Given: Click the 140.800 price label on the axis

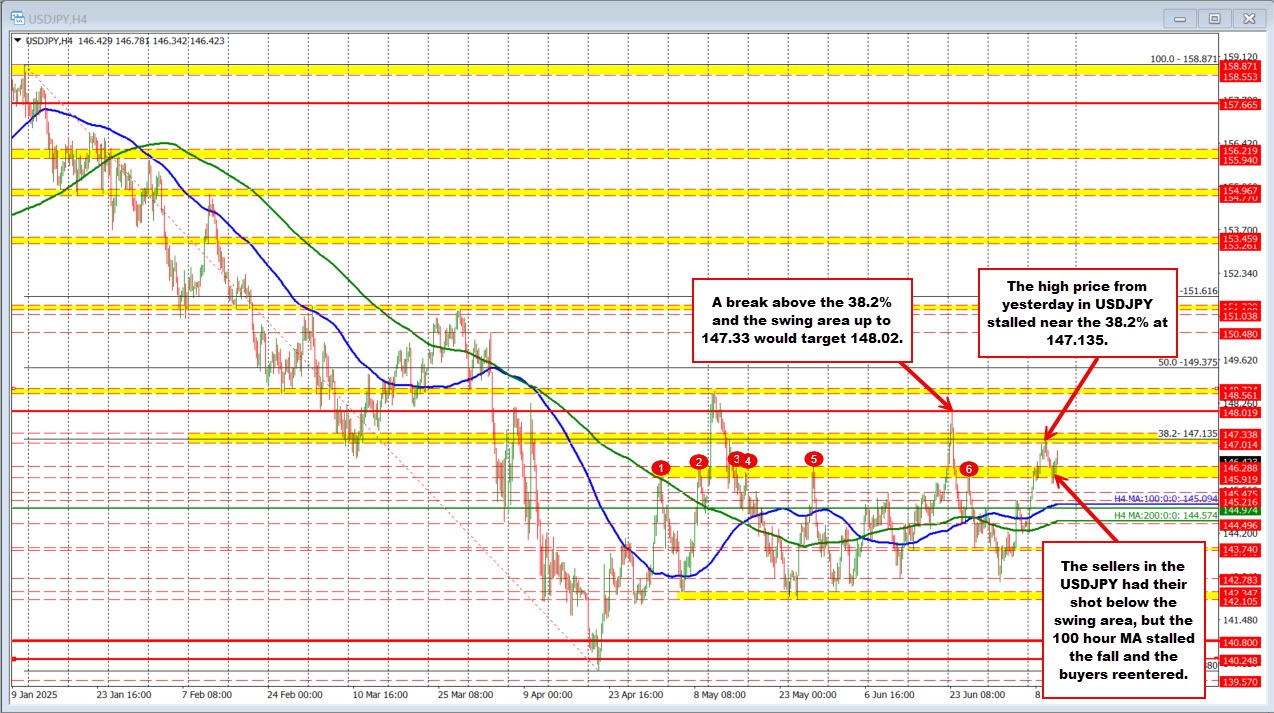Looking at the screenshot, I should pyautogui.click(x=1239, y=642).
